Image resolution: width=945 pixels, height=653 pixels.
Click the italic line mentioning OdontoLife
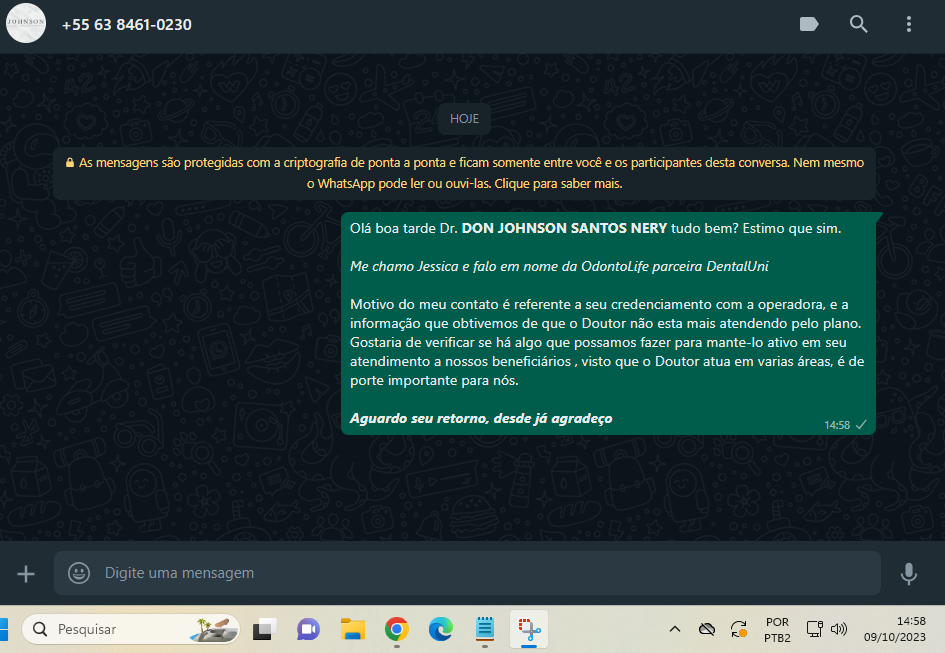559,267
